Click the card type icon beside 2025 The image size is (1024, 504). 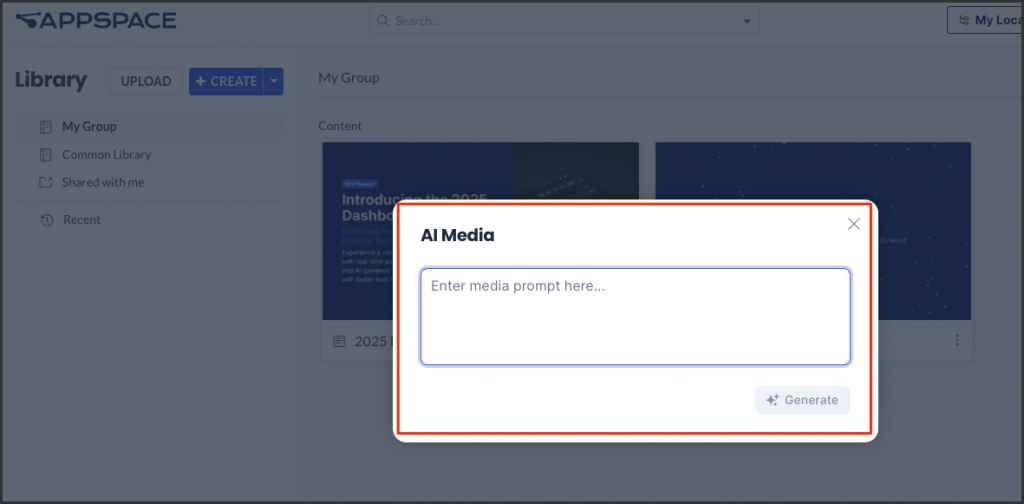pyautogui.click(x=338, y=341)
